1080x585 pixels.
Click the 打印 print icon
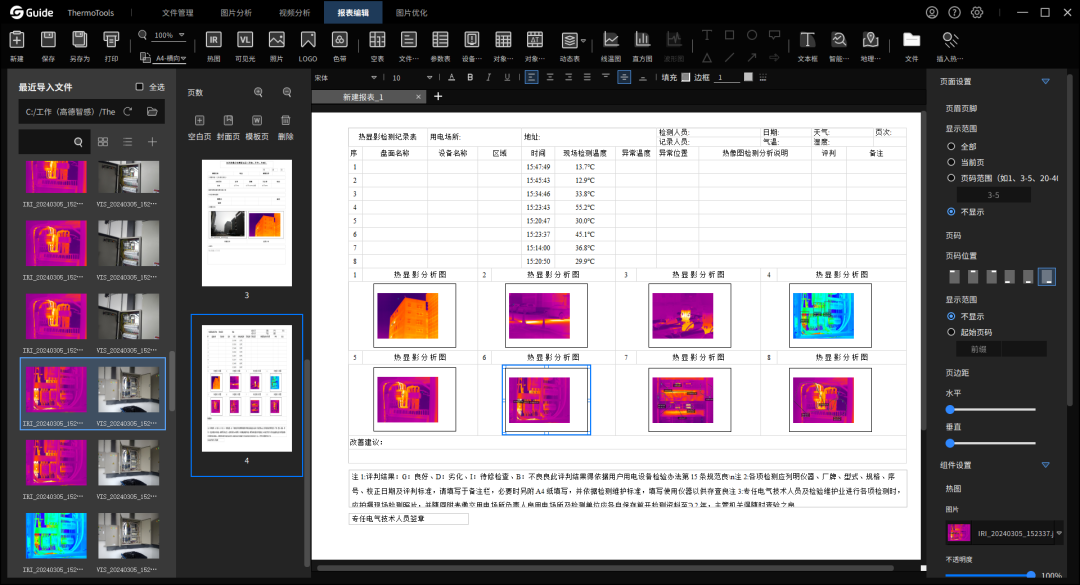coord(111,40)
